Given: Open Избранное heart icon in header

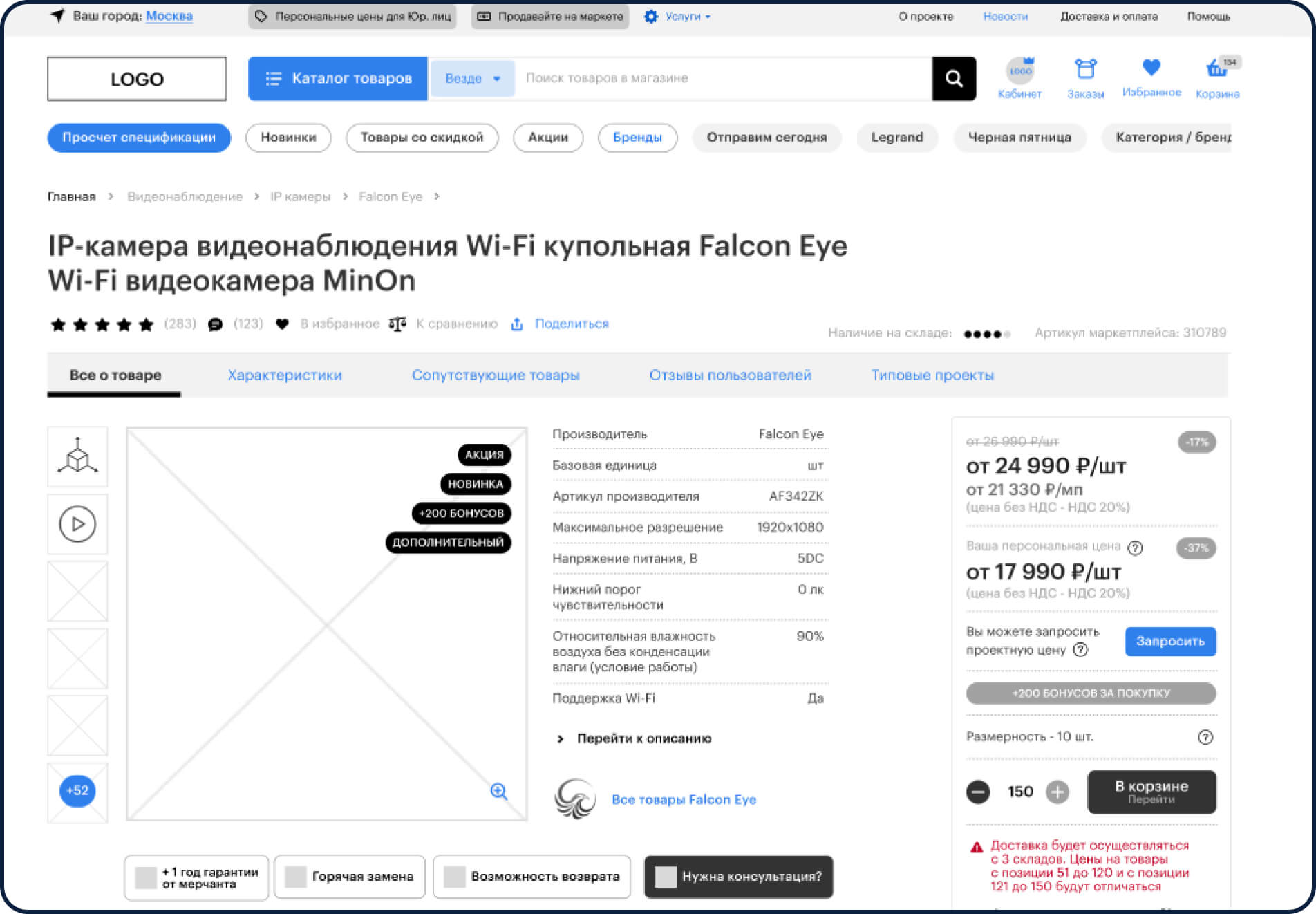Looking at the screenshot, I should tap(1151, 68).
